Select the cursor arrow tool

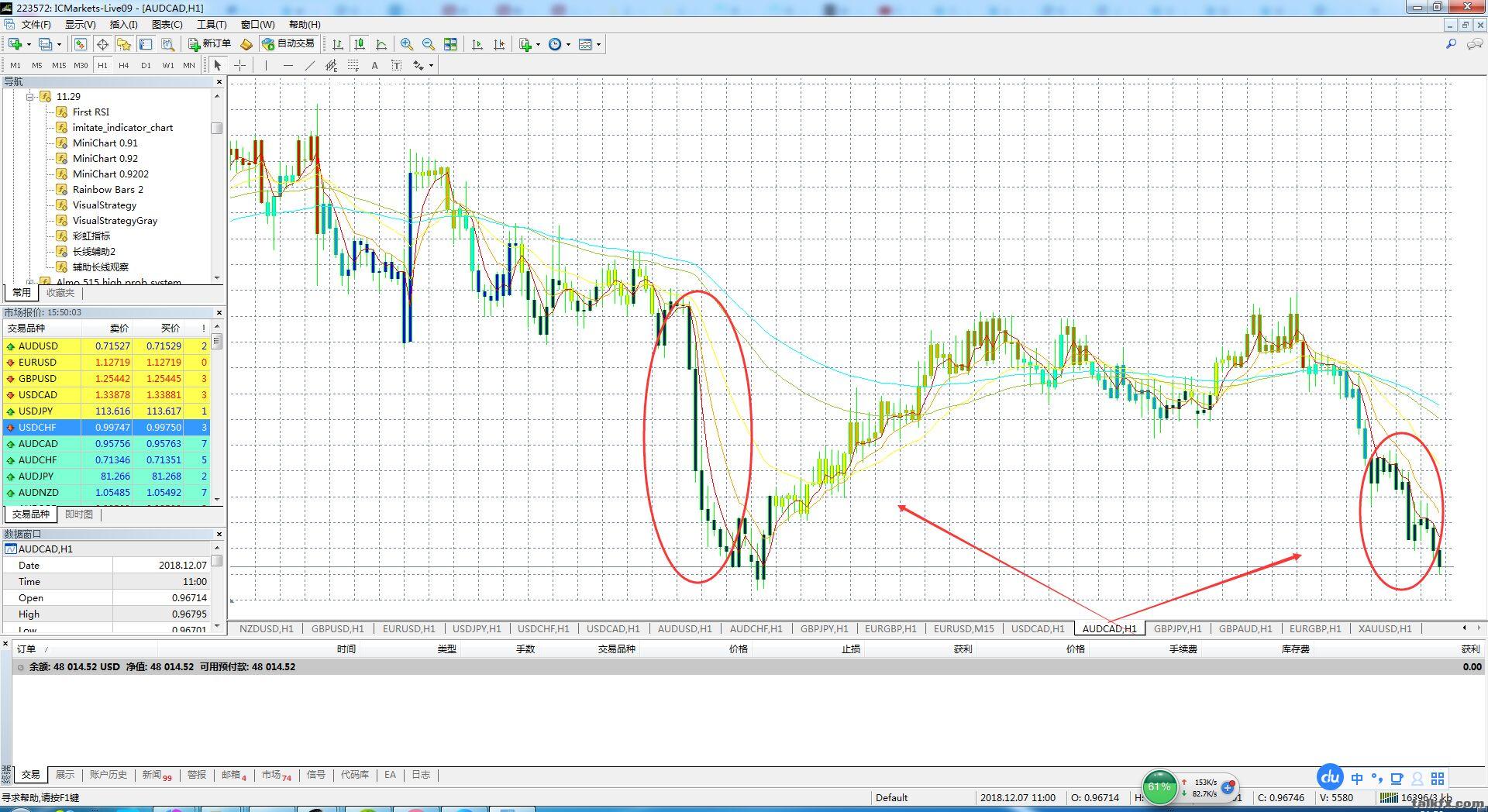coord(218,65)
